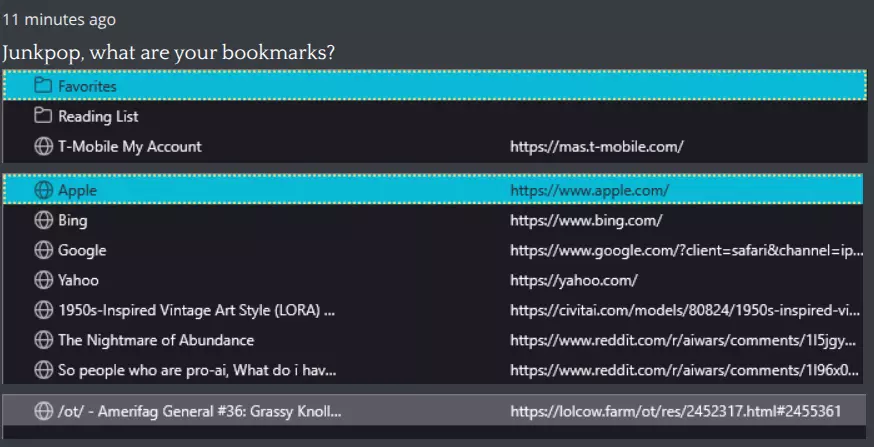Click the Reading List folder icon
This screenshot has width=874, height=447.
(43, 115)
